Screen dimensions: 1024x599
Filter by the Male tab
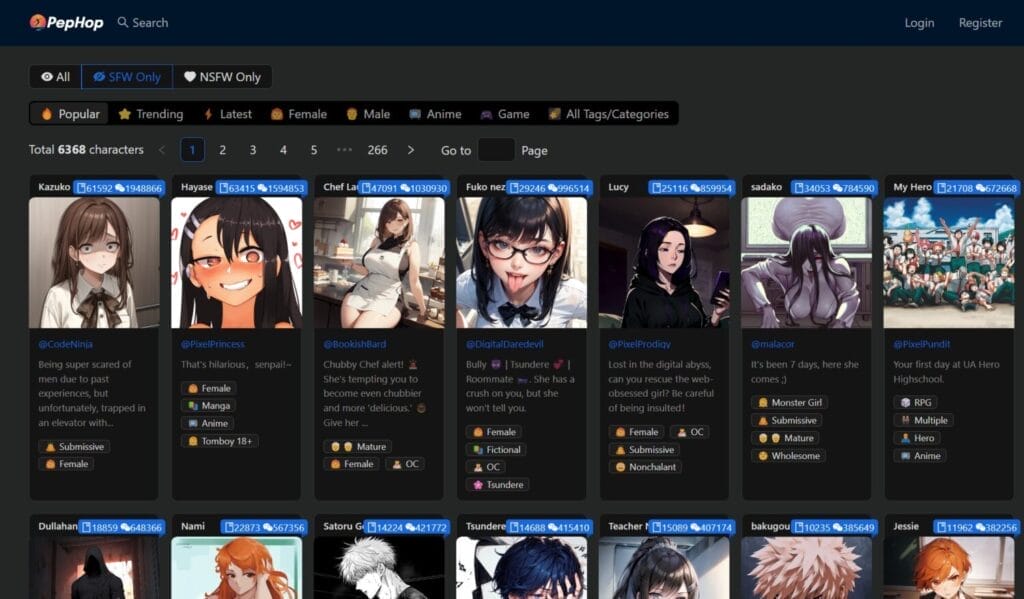pyautogui.click(x=368, y=114)
